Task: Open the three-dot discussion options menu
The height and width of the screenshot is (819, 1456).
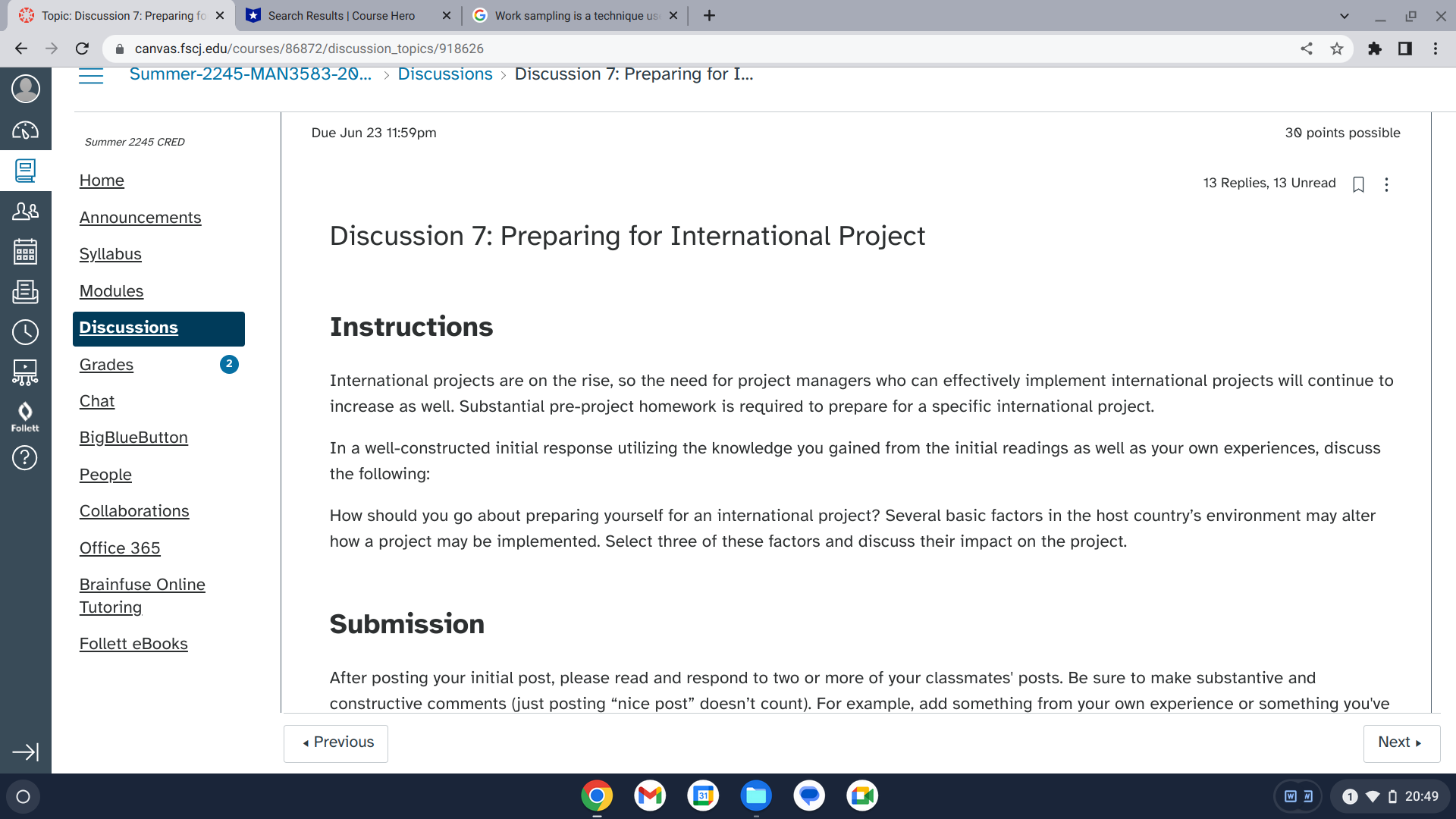Action: click(1387, 184)
